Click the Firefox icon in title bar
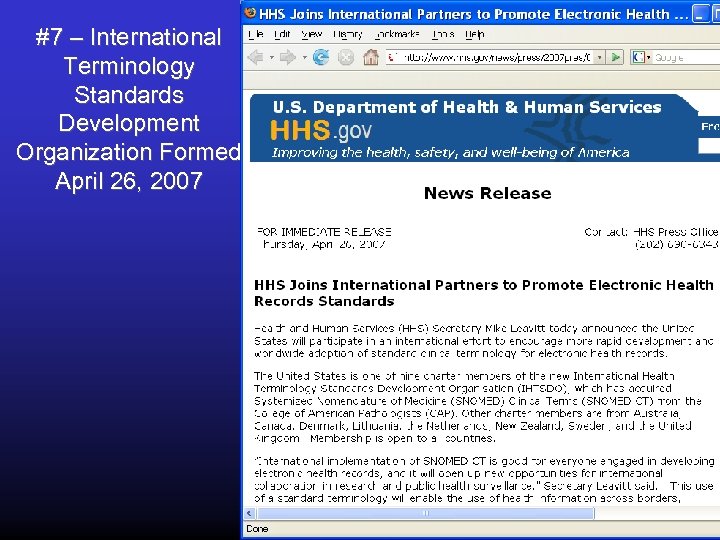720x540 pixels. tap(250, 13)
